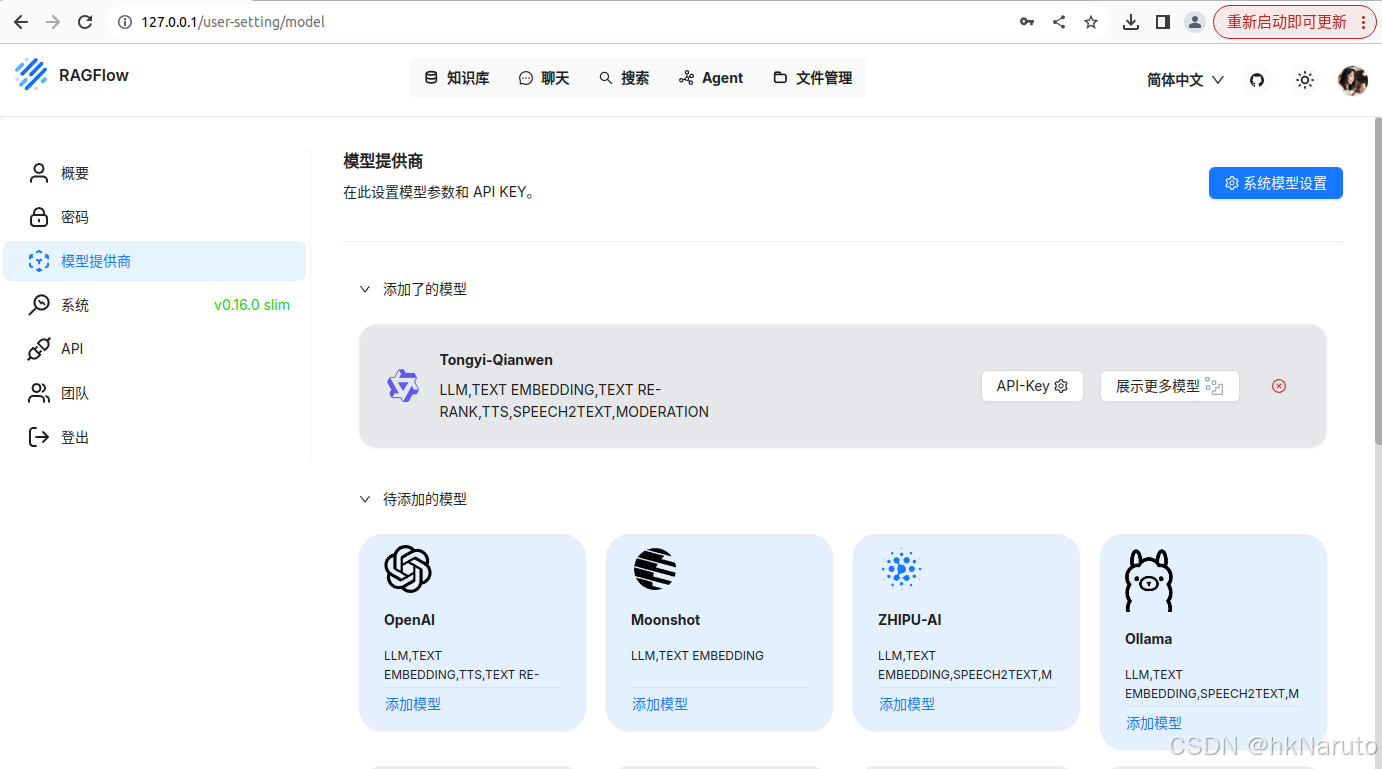Viewport: 1382px width, 769px height.
Task: Go back in browser history
Action: [21, 22]
